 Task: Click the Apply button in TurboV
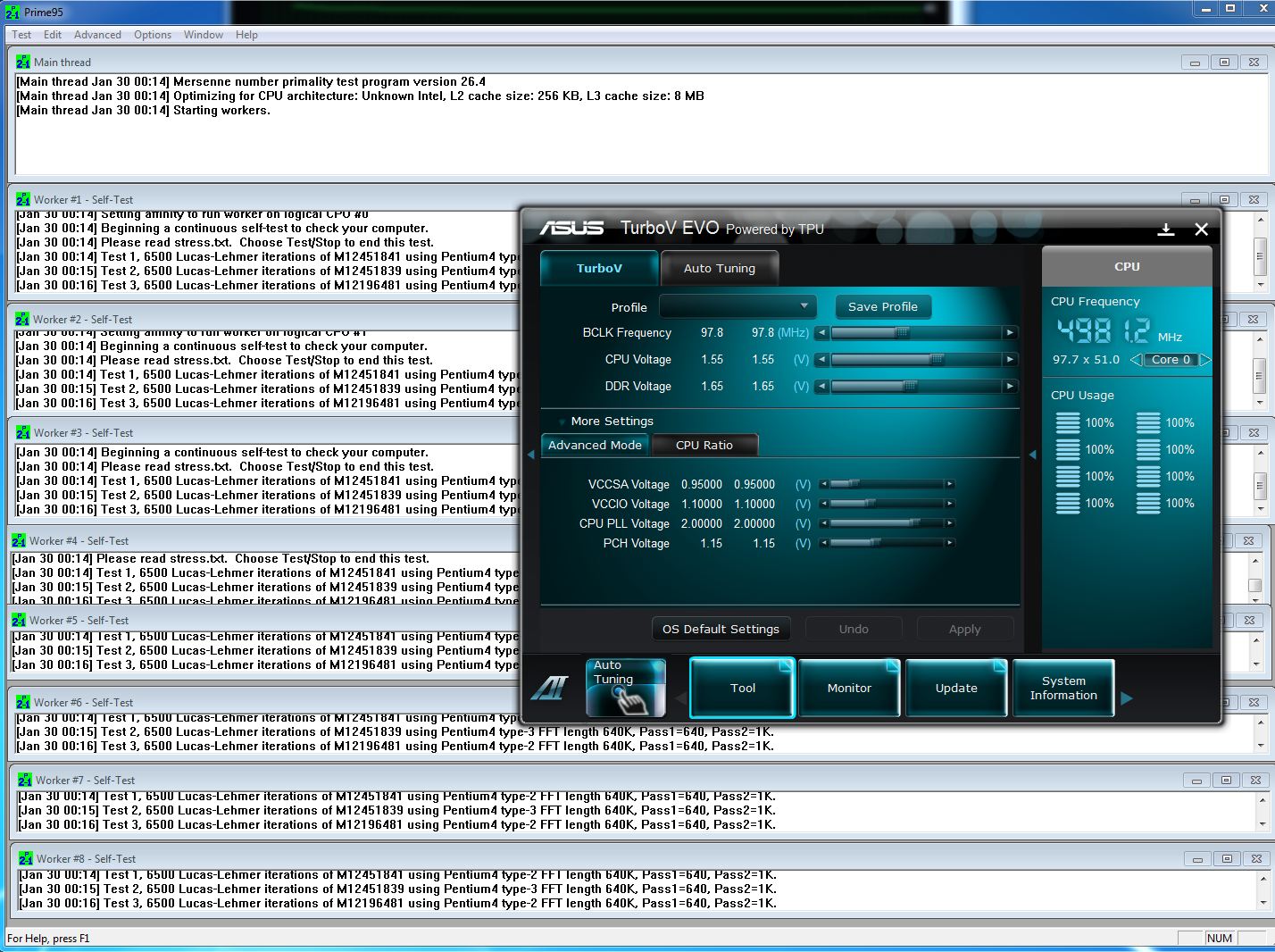[965, 629]
